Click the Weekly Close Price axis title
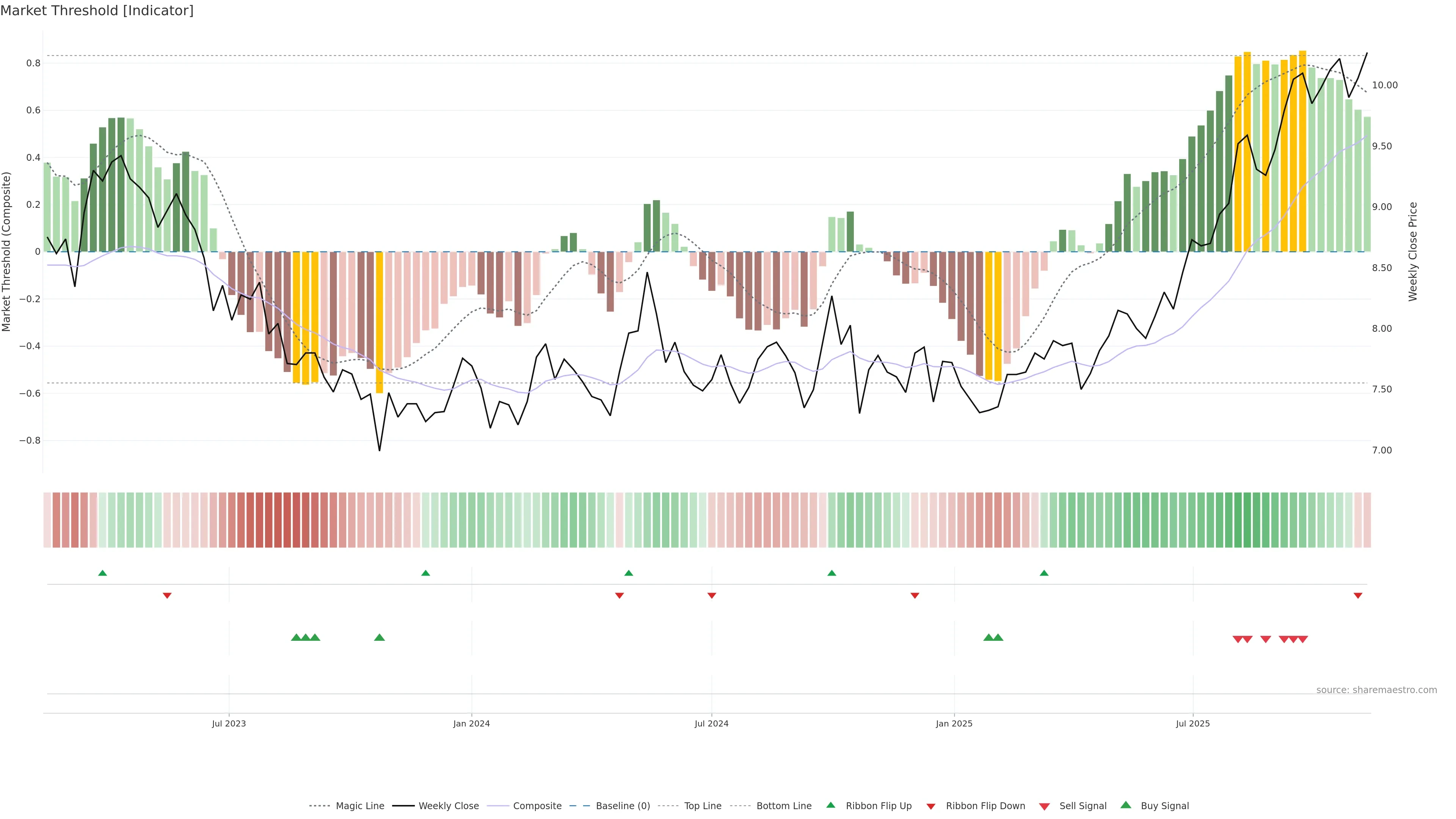Image resolution: width=1456 pixels, height=819 pixels. tap(1412, 251)
